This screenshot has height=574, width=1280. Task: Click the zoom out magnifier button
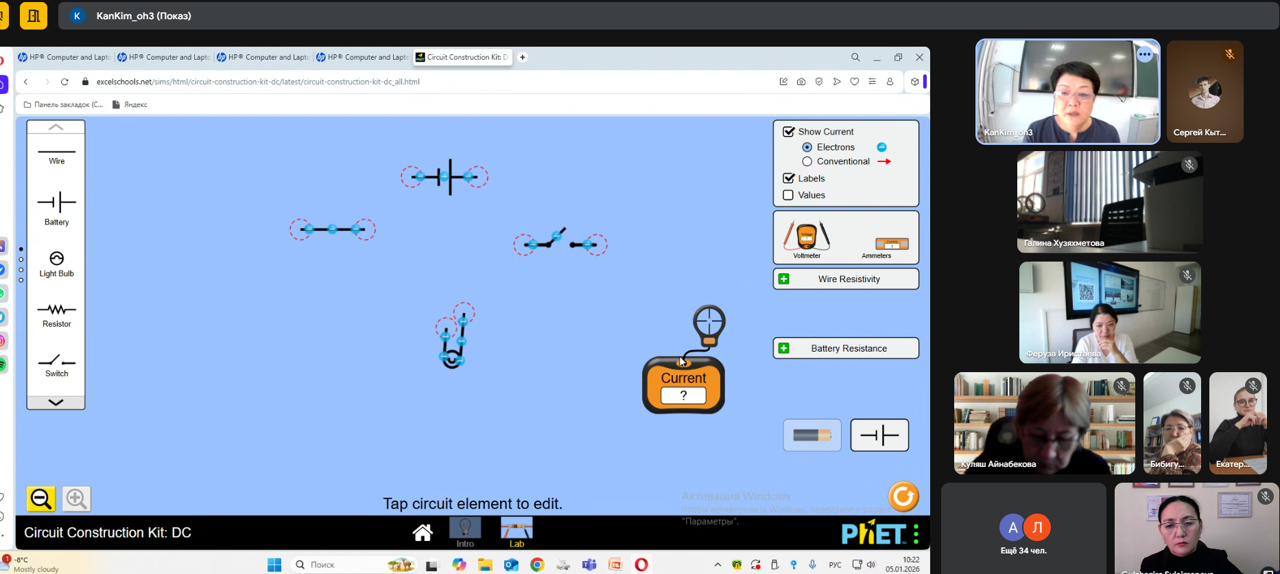[41, 498]
